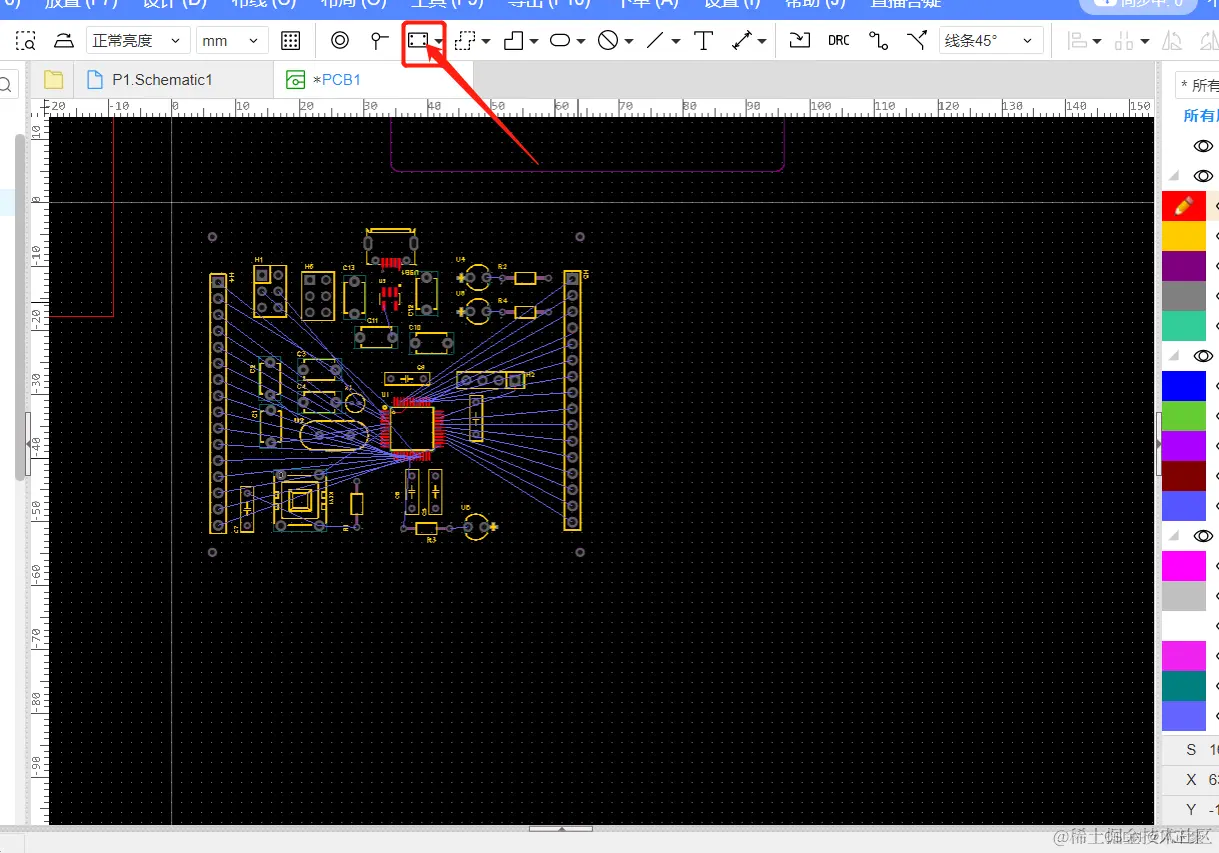1219x853 pixels.
Task: Collapse the layer group above red swatch
Action: point(1175,176)
